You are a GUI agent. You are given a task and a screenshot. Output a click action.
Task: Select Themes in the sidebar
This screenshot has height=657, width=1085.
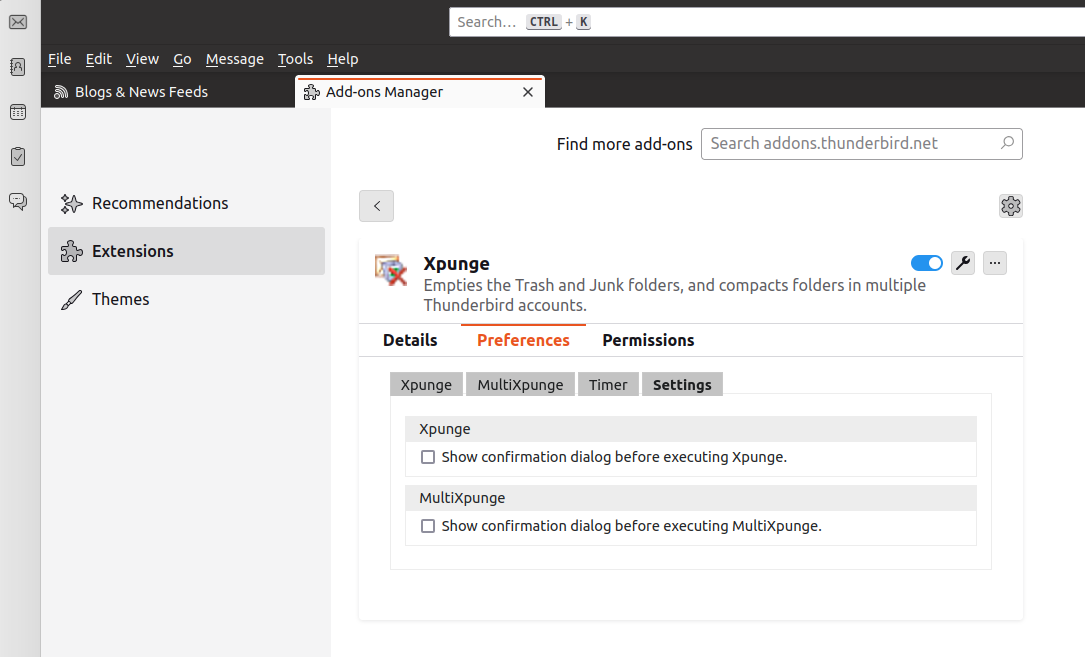(120, 299)
